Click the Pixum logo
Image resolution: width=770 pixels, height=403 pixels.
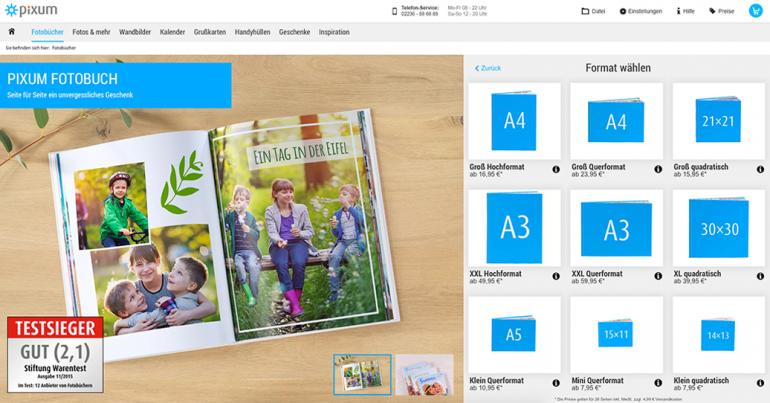coord(30,10)
